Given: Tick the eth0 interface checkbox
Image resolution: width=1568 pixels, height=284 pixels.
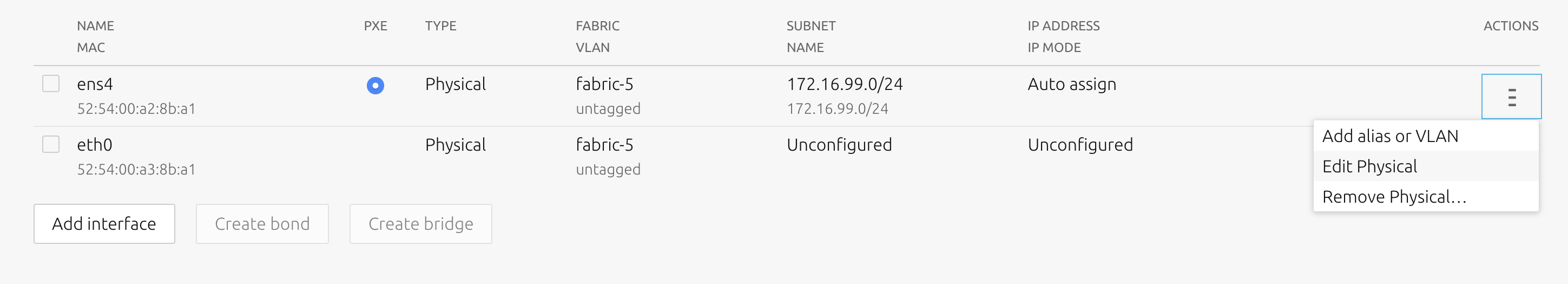Looking at the screenshot, I should click(x=51, y=144).
